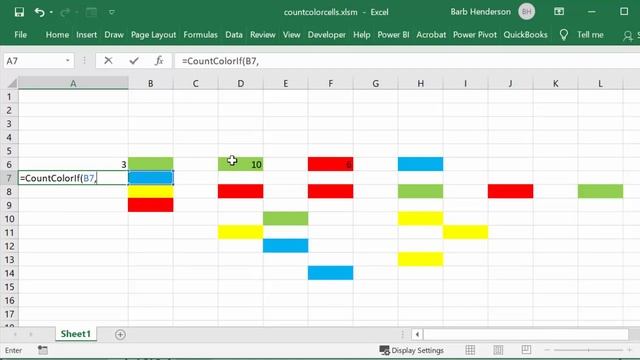The image size is (640, 360).
Task: Add a new sheet with the plus icon
Action: 120,334
